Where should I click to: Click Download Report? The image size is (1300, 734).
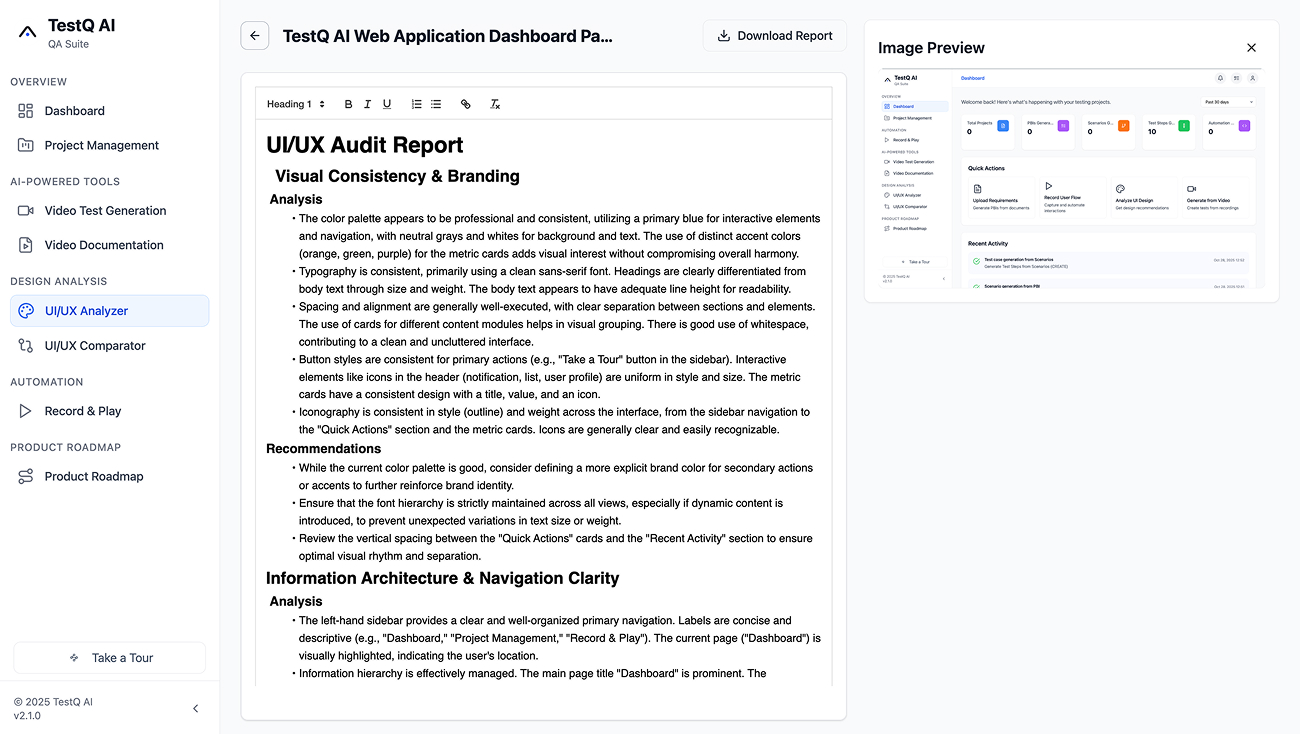click(774, 35)
